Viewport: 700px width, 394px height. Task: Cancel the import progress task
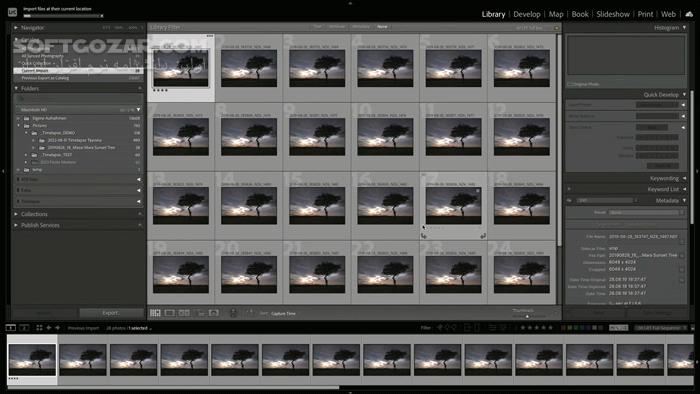tap(102, 16)
